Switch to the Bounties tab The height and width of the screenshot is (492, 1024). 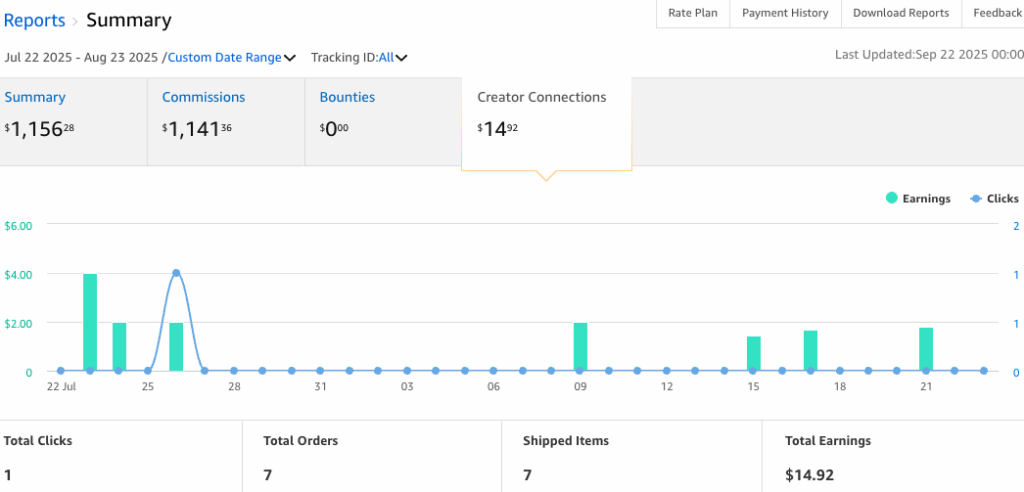pyautogui.click(x=347, y=98)
